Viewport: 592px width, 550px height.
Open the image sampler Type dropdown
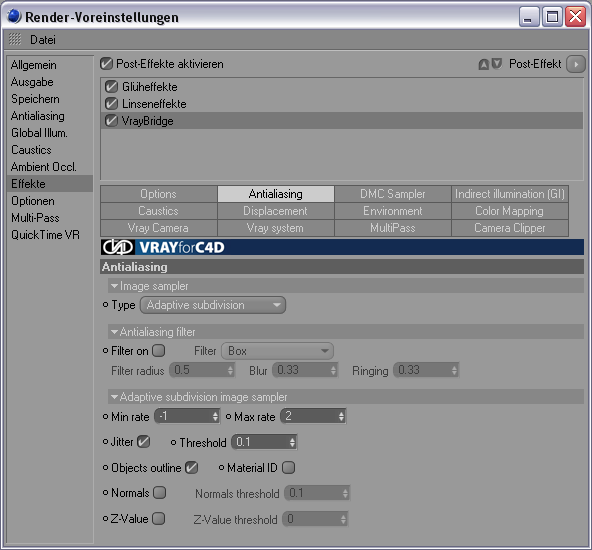pos(213,305)
